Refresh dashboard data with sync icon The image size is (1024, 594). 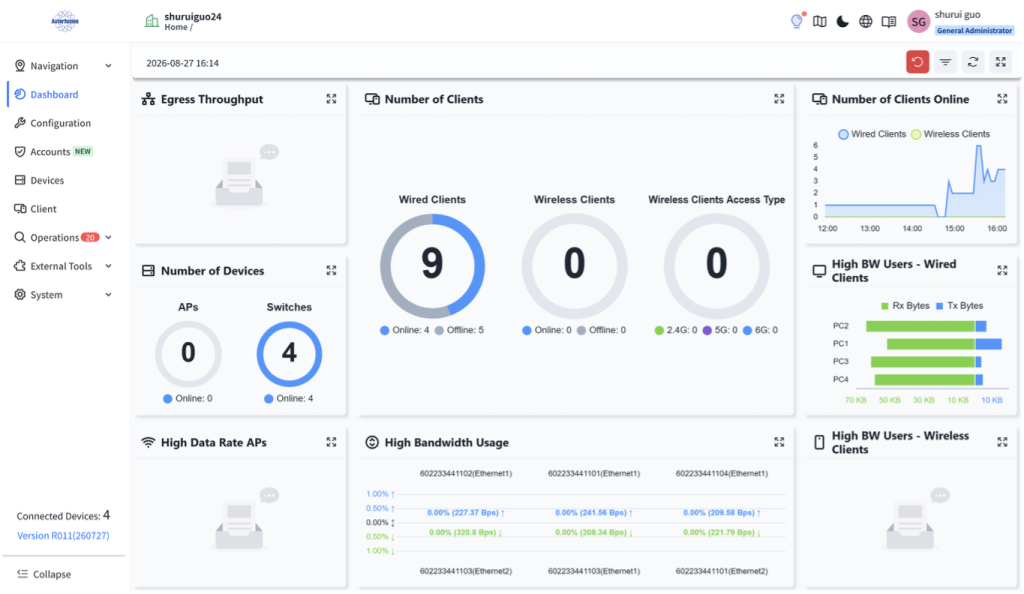coord(973,62)
